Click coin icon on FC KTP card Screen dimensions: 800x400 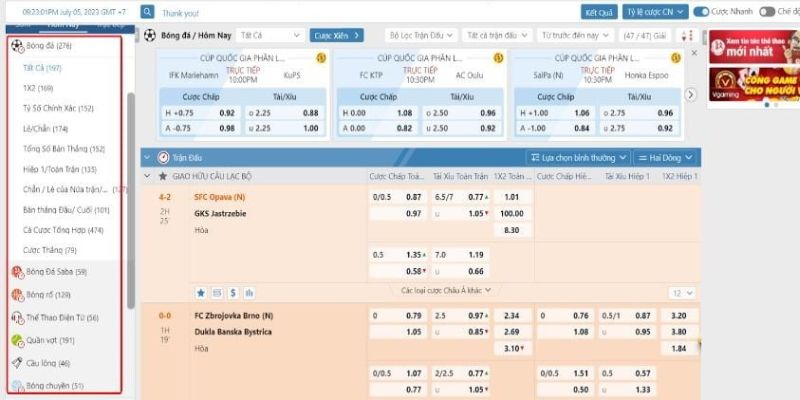pyautogui.click(x=498, y=58)
